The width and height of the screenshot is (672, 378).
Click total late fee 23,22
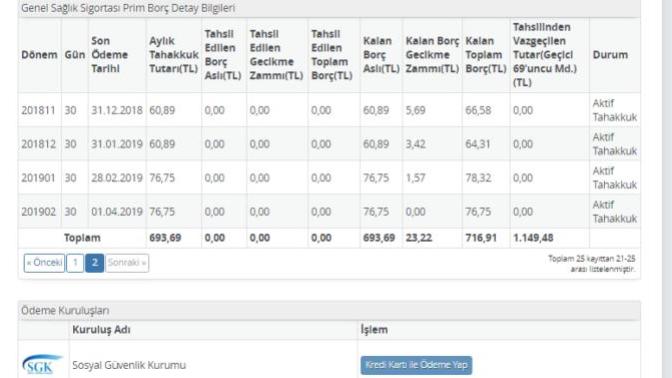pos(419,238)
